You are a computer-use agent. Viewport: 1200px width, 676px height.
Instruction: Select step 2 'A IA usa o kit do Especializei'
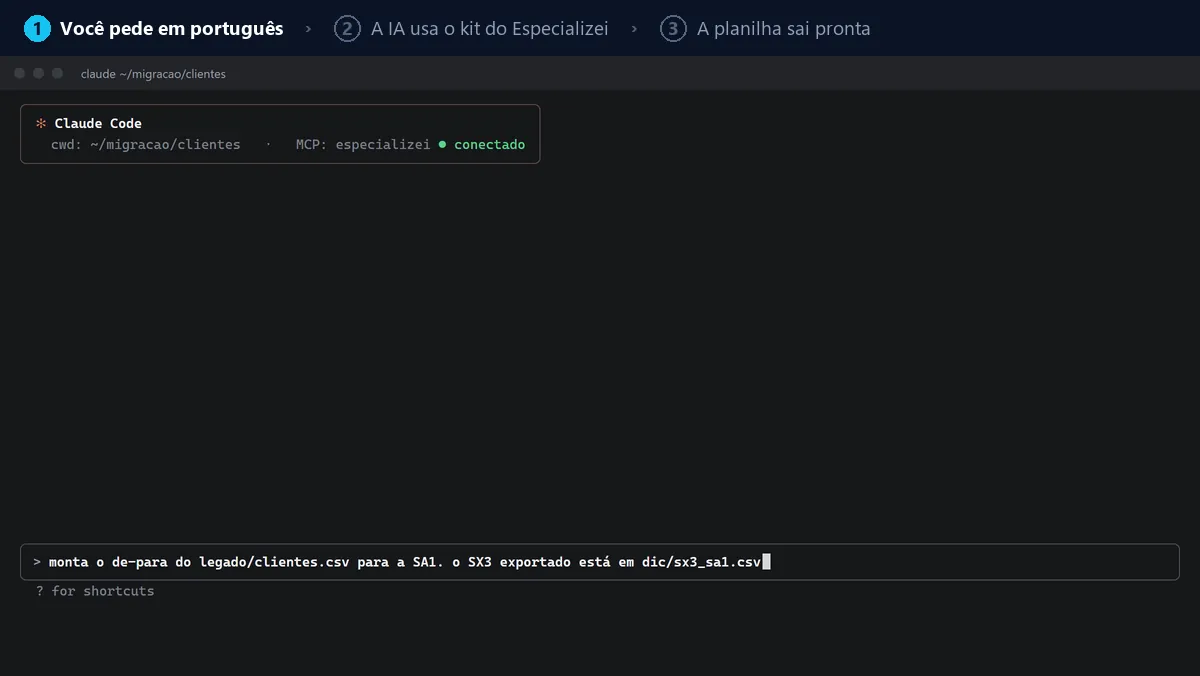coord(471,29)
